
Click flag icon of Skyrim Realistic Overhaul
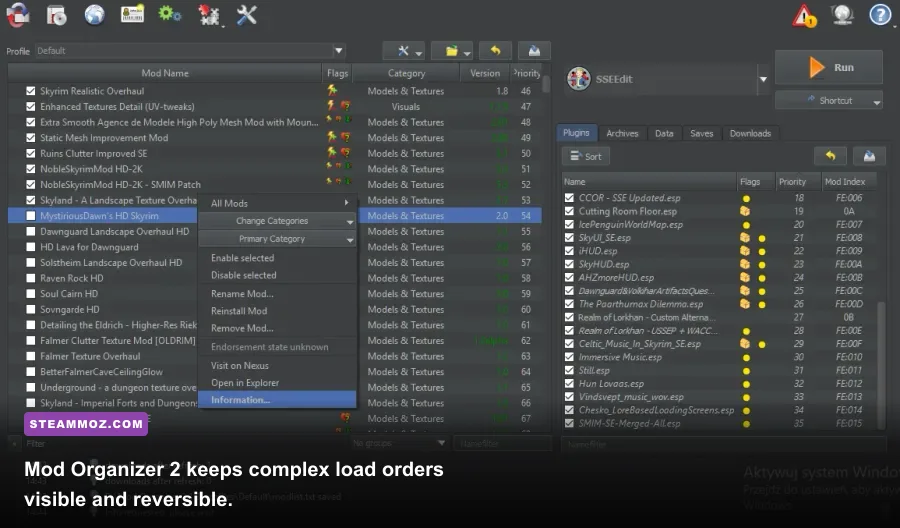click(332, 90)
